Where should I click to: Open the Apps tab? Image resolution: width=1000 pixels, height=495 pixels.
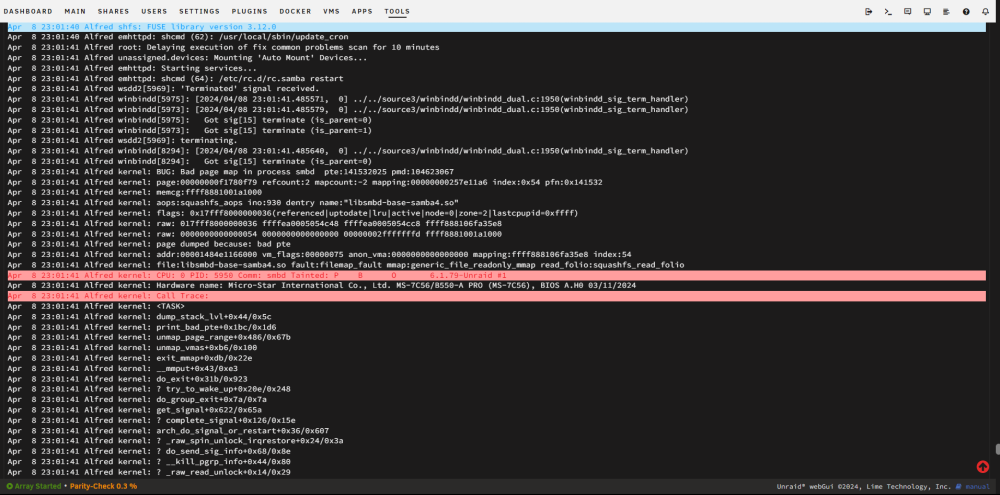(362, 11)
